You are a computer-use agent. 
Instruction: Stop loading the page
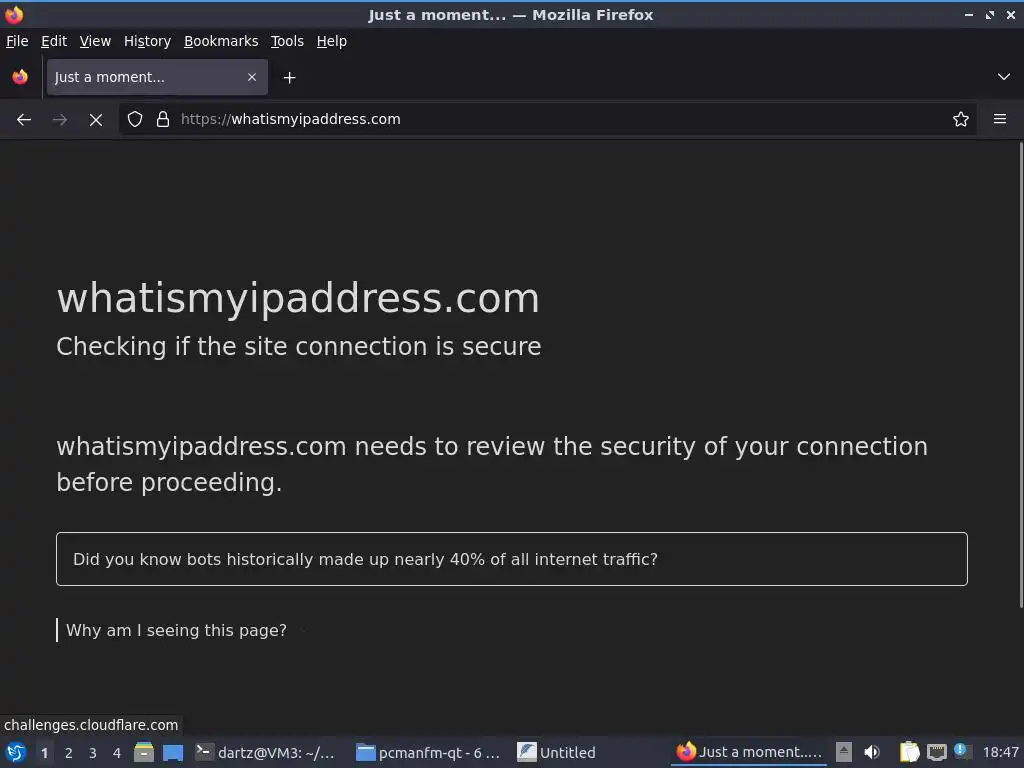96,120
